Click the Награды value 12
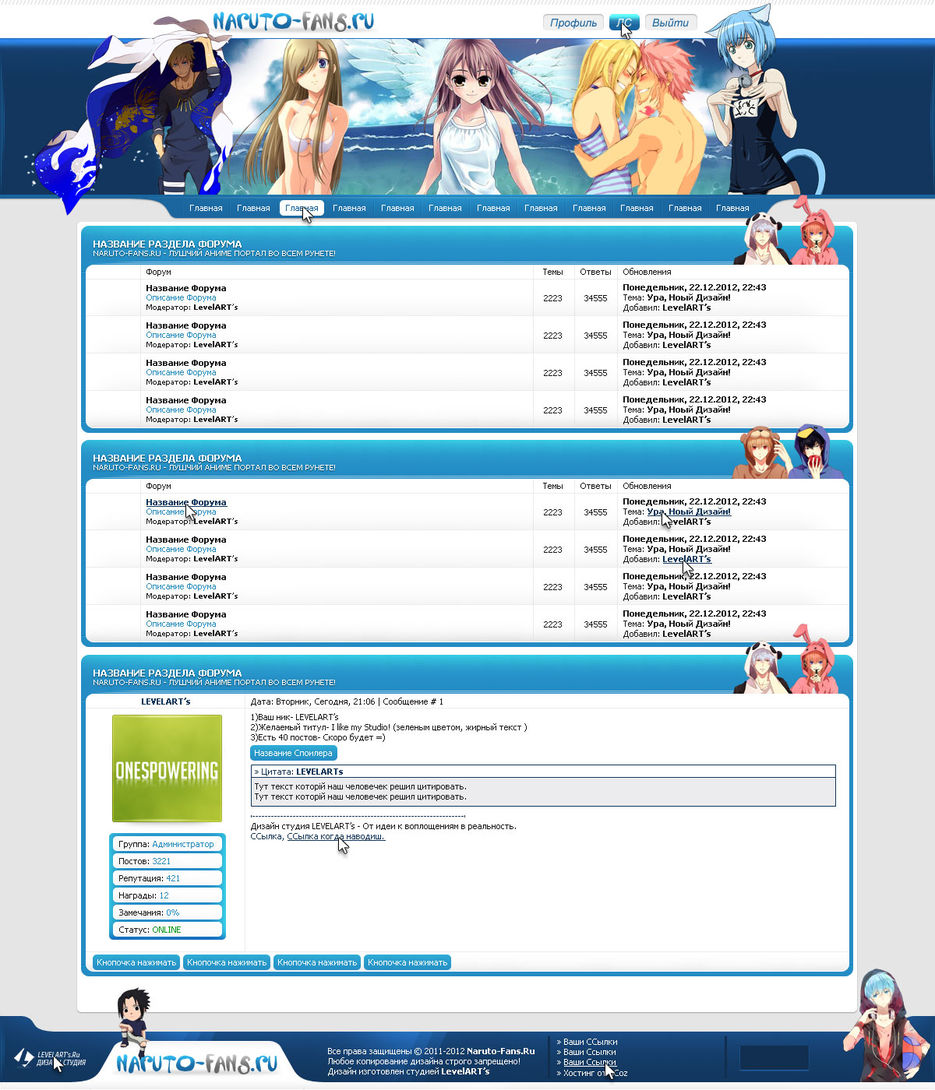The width and height of the screenshot is (935, 1090). [164, 895]
